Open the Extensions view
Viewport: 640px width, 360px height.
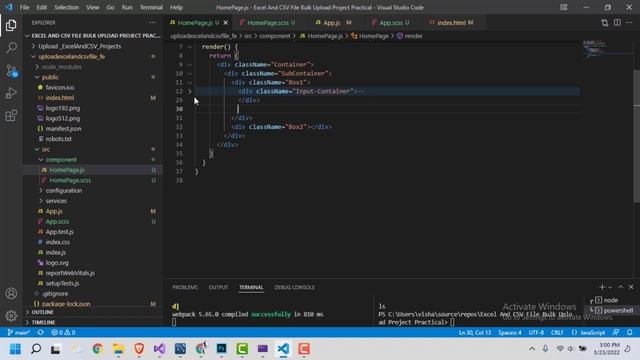pos(11,116)
